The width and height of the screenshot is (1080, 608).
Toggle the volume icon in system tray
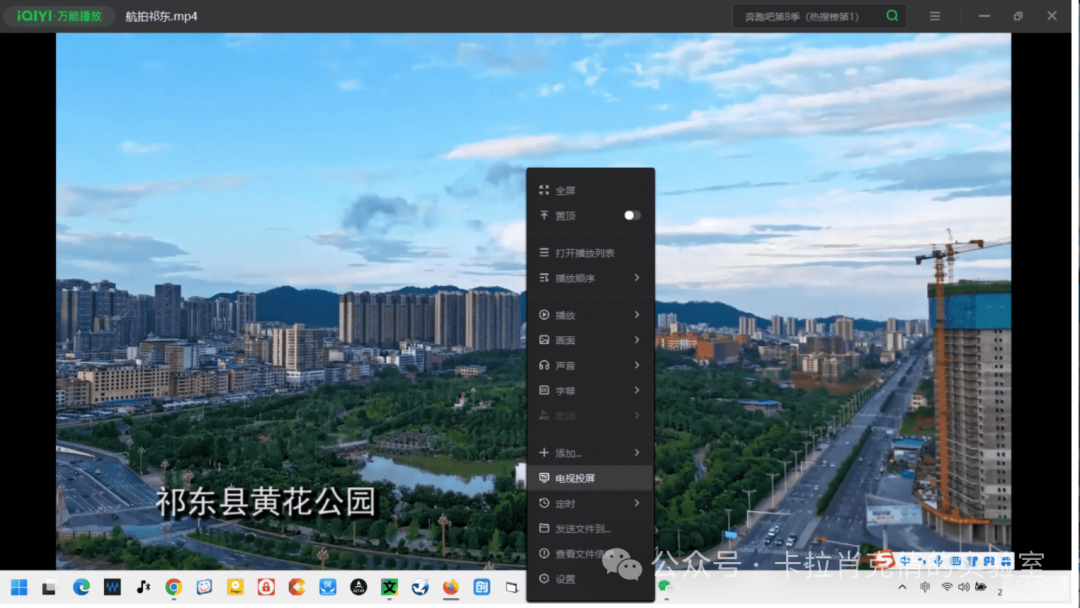pyautogui.click(x=964, y=587)
